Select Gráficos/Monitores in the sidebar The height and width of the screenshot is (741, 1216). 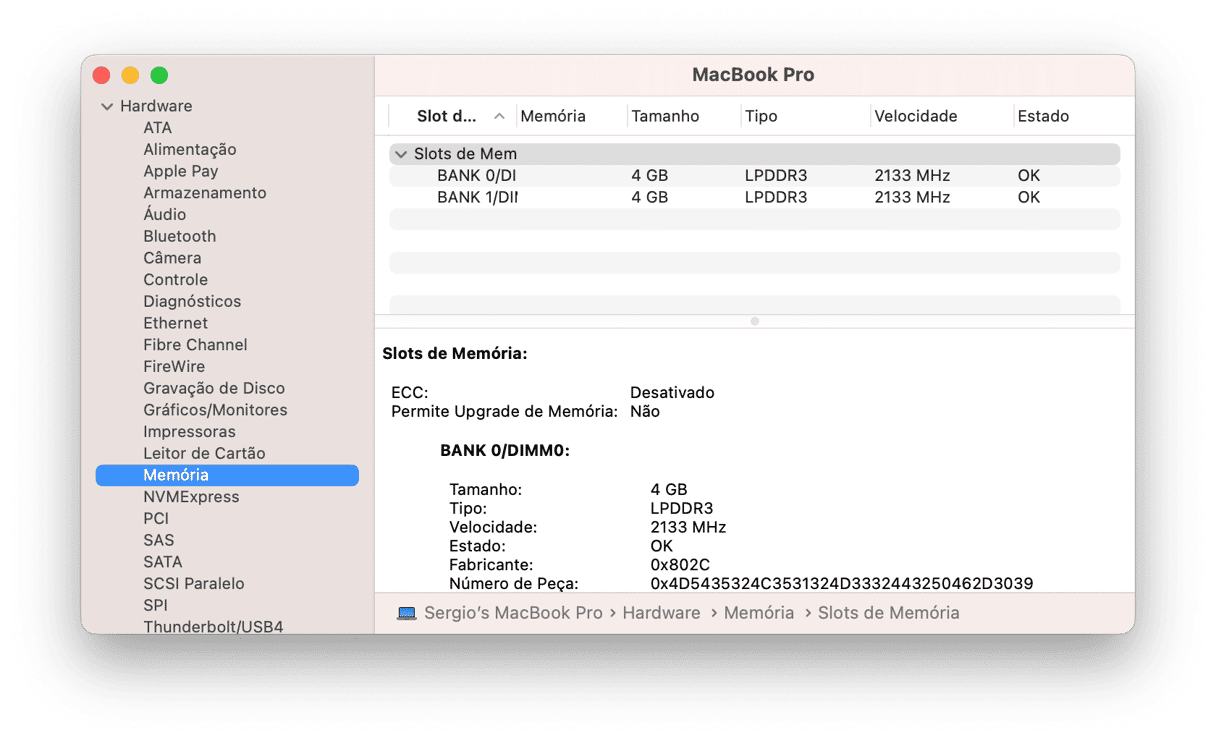215,410
